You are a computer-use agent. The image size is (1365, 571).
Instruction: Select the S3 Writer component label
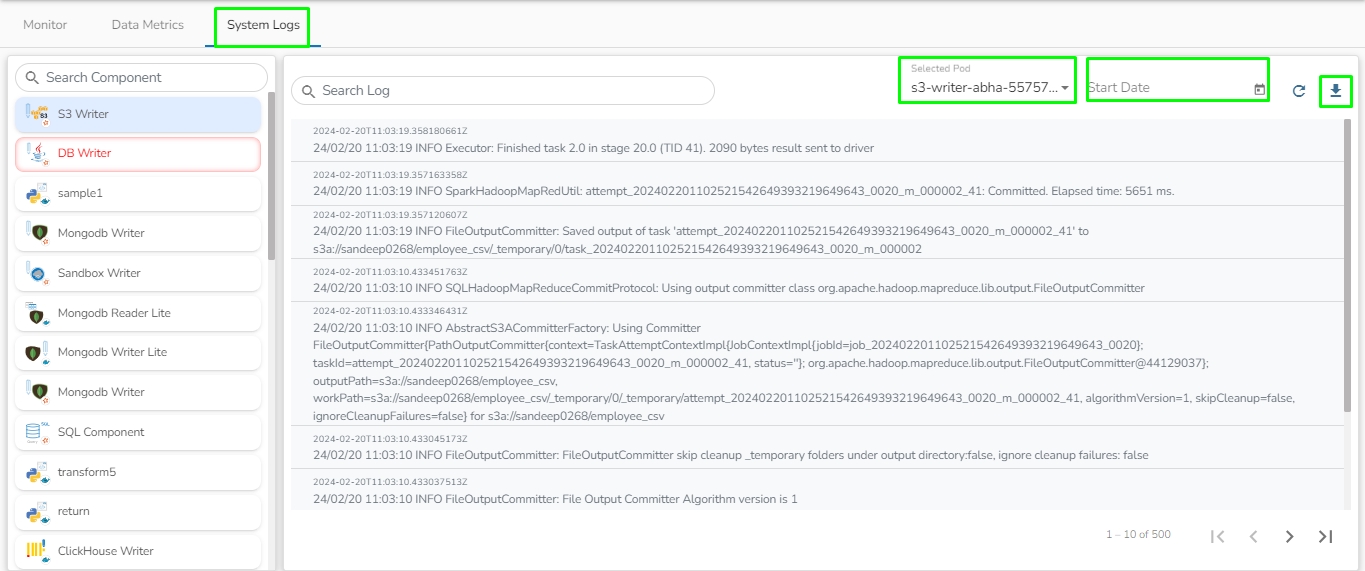pos(83,114)
